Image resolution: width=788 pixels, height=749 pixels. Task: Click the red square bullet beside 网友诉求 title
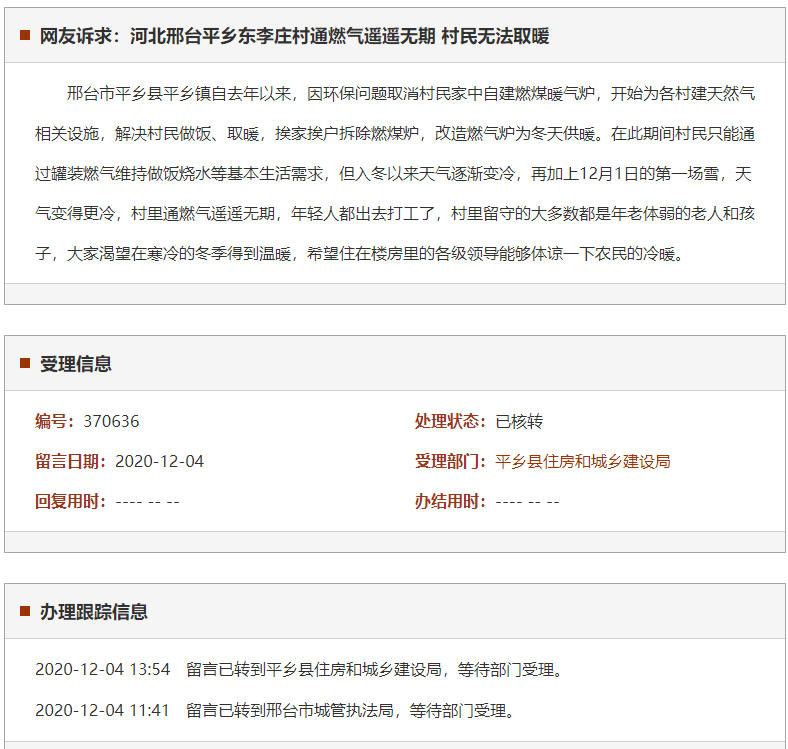pos(25,36)
